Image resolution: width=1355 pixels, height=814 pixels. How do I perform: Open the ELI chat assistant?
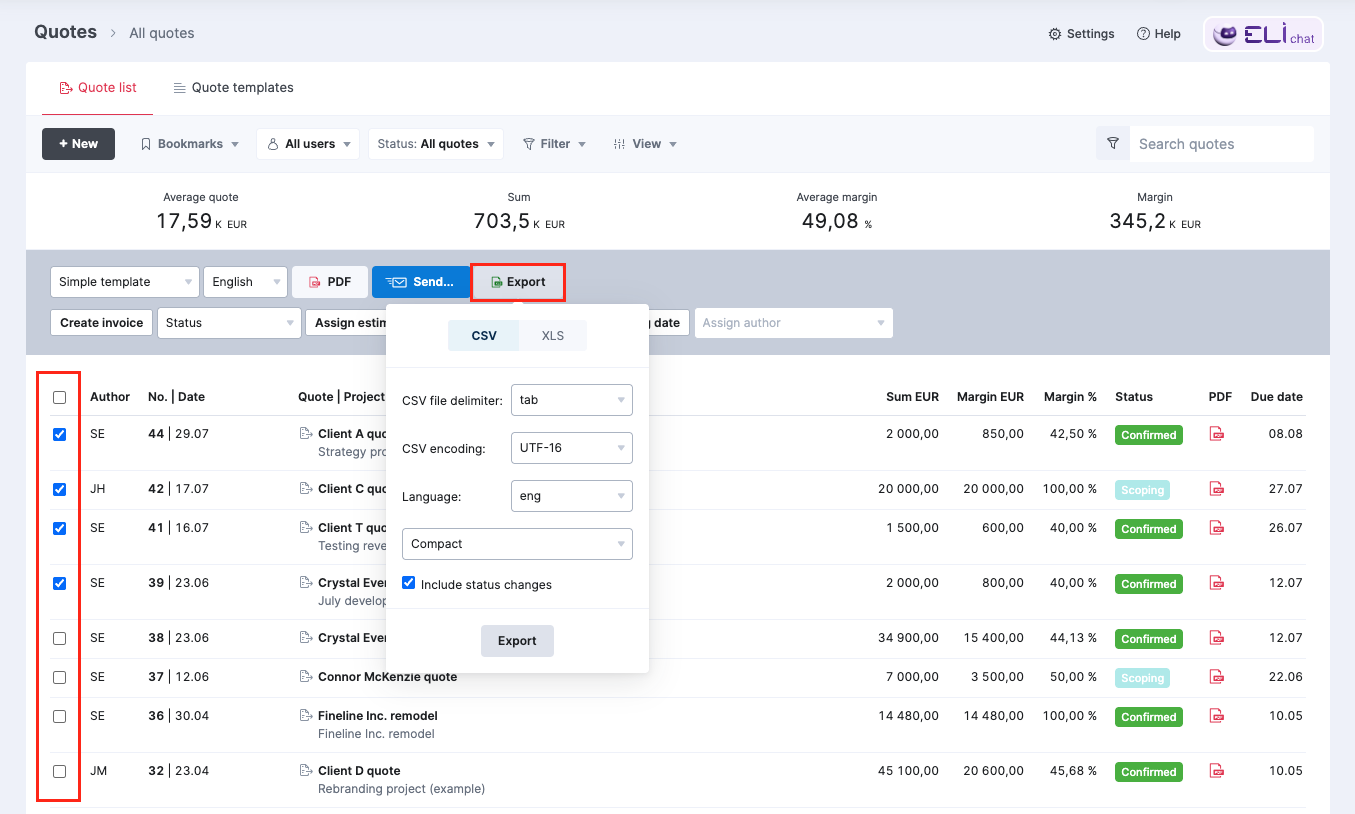(1263, 34)
